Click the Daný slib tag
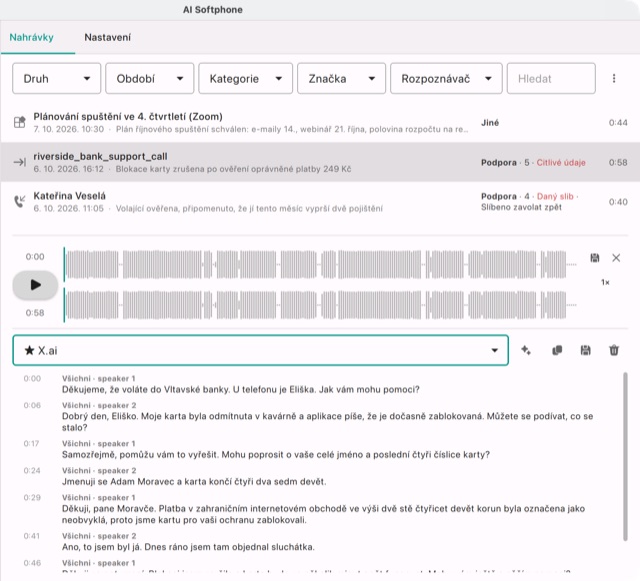Image resolution: width=640 pixels, height=581 pixels. [x=555, y=196]
